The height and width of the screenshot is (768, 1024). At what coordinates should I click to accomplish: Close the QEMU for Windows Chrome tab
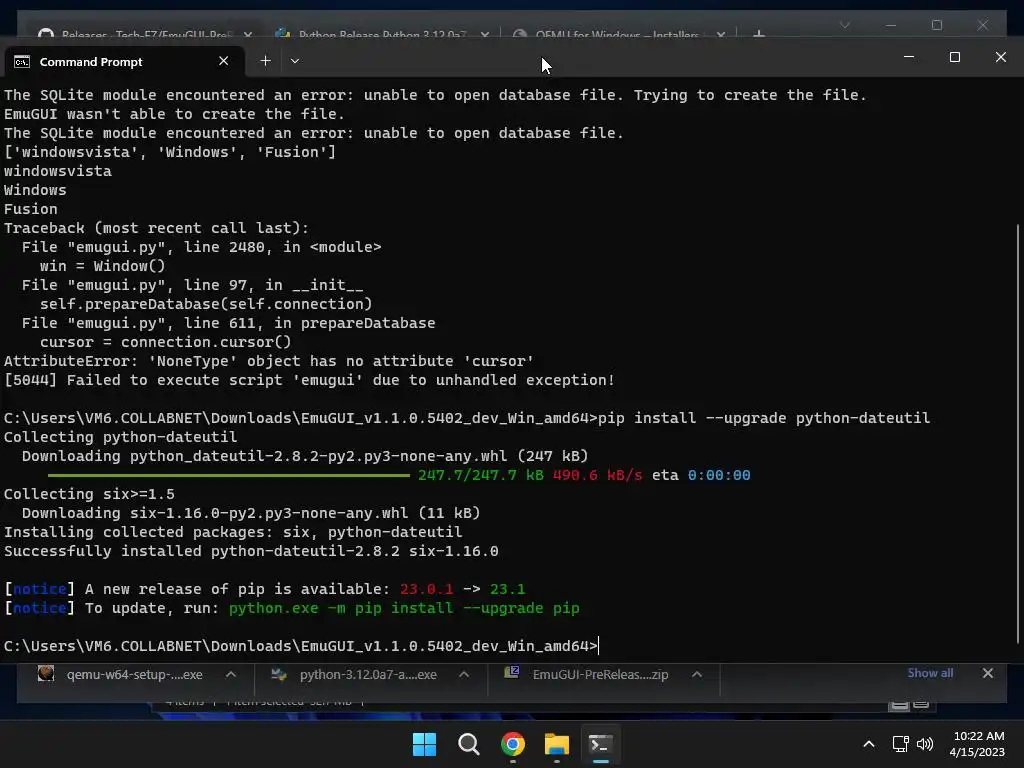720,35
